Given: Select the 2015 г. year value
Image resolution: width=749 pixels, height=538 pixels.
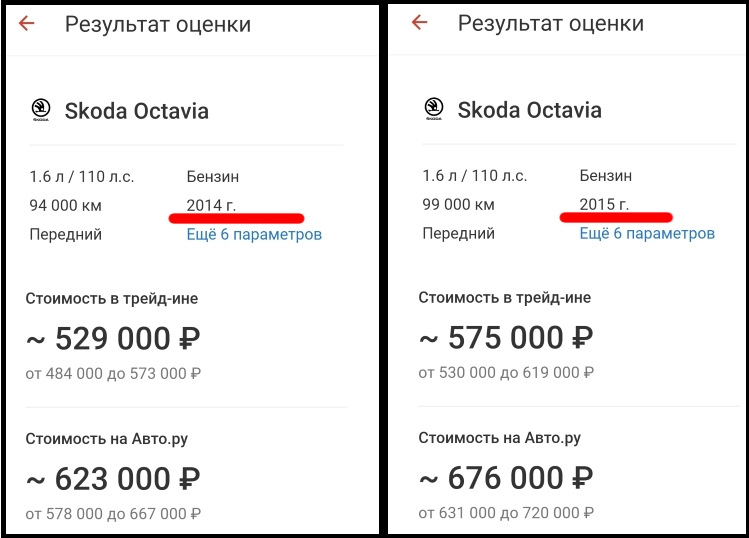Looking at the screenshot, I should (604, 204).
